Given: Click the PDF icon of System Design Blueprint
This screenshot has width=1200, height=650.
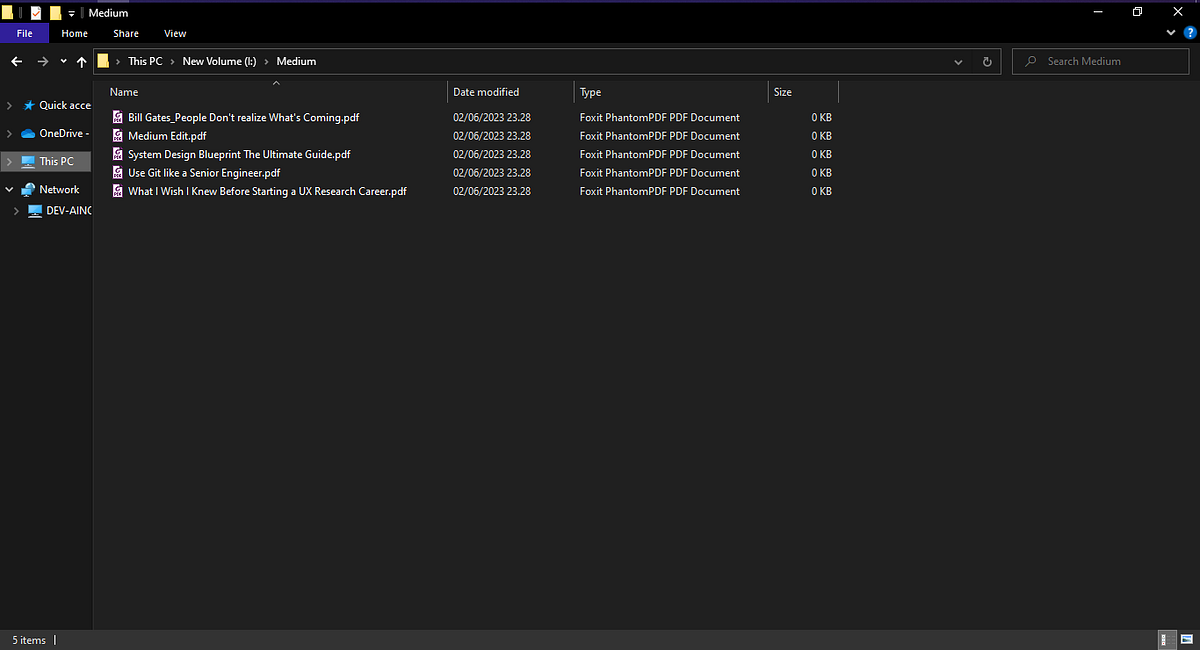Looking at the screenshot, I should tap(118, 154).
